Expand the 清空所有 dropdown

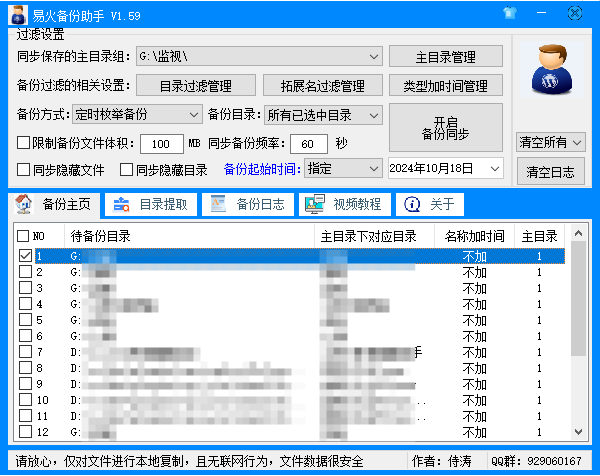pyautogui.click(x=551, y=143)
